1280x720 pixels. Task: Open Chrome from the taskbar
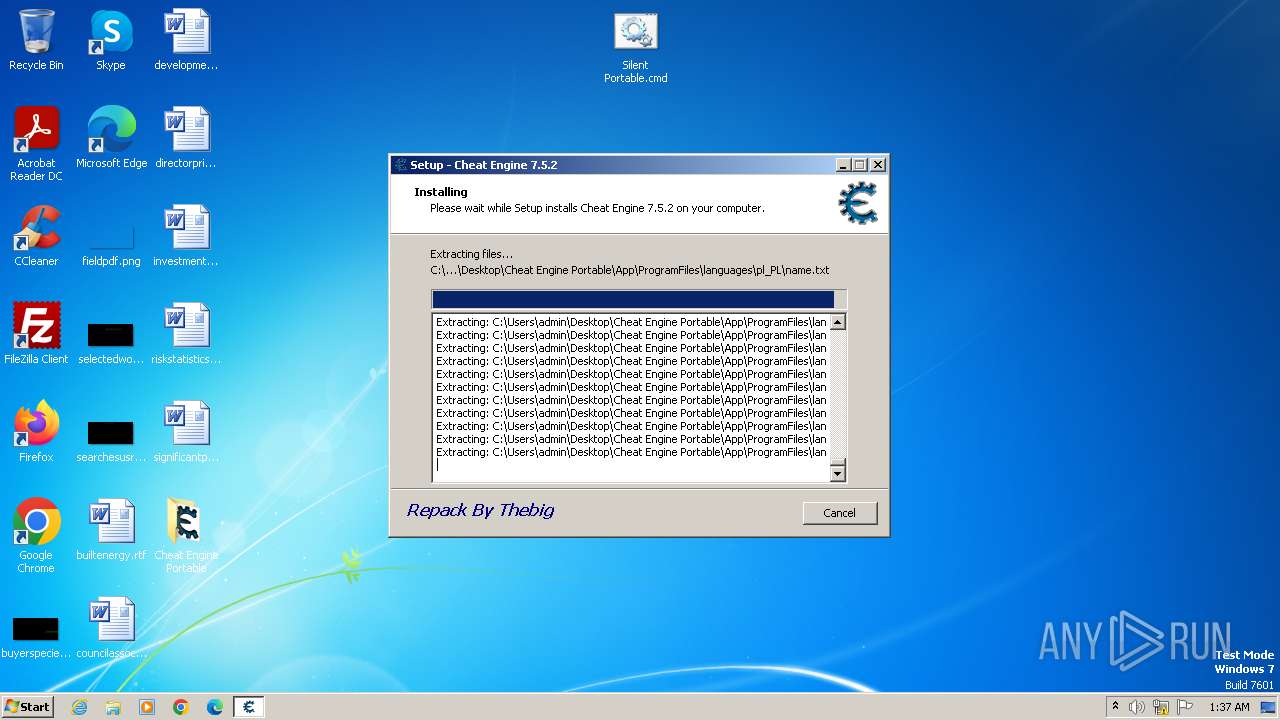pyautogui.click(x=181, y=707)
